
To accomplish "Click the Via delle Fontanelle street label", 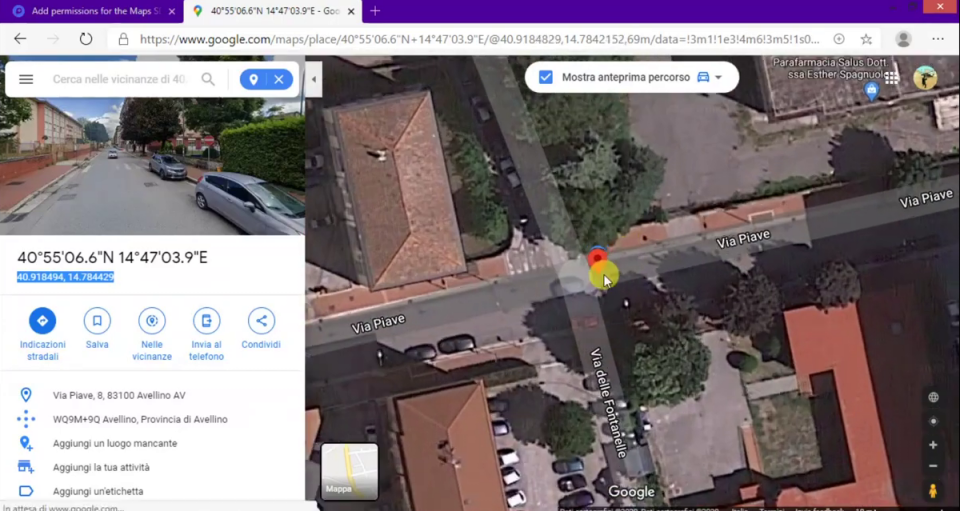I will pyautogui.click(x=609, y=403).
